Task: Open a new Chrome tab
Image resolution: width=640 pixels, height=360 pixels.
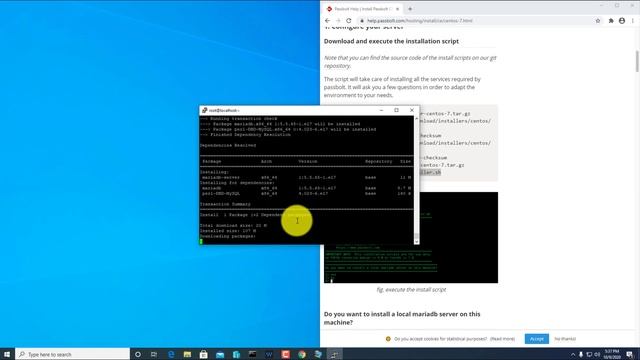Action: coord(410,9)
